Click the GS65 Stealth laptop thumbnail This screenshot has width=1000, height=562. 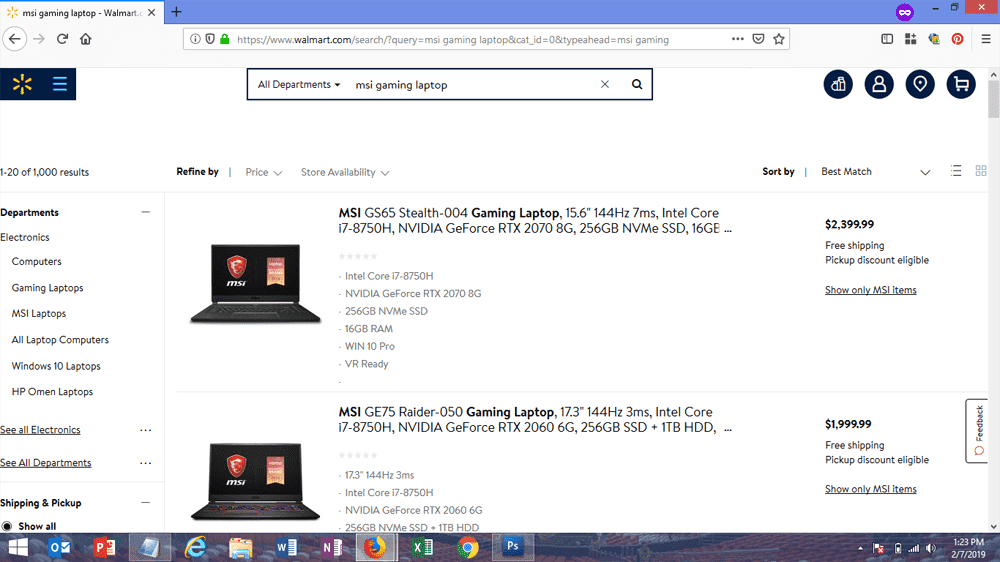[255, 283]
